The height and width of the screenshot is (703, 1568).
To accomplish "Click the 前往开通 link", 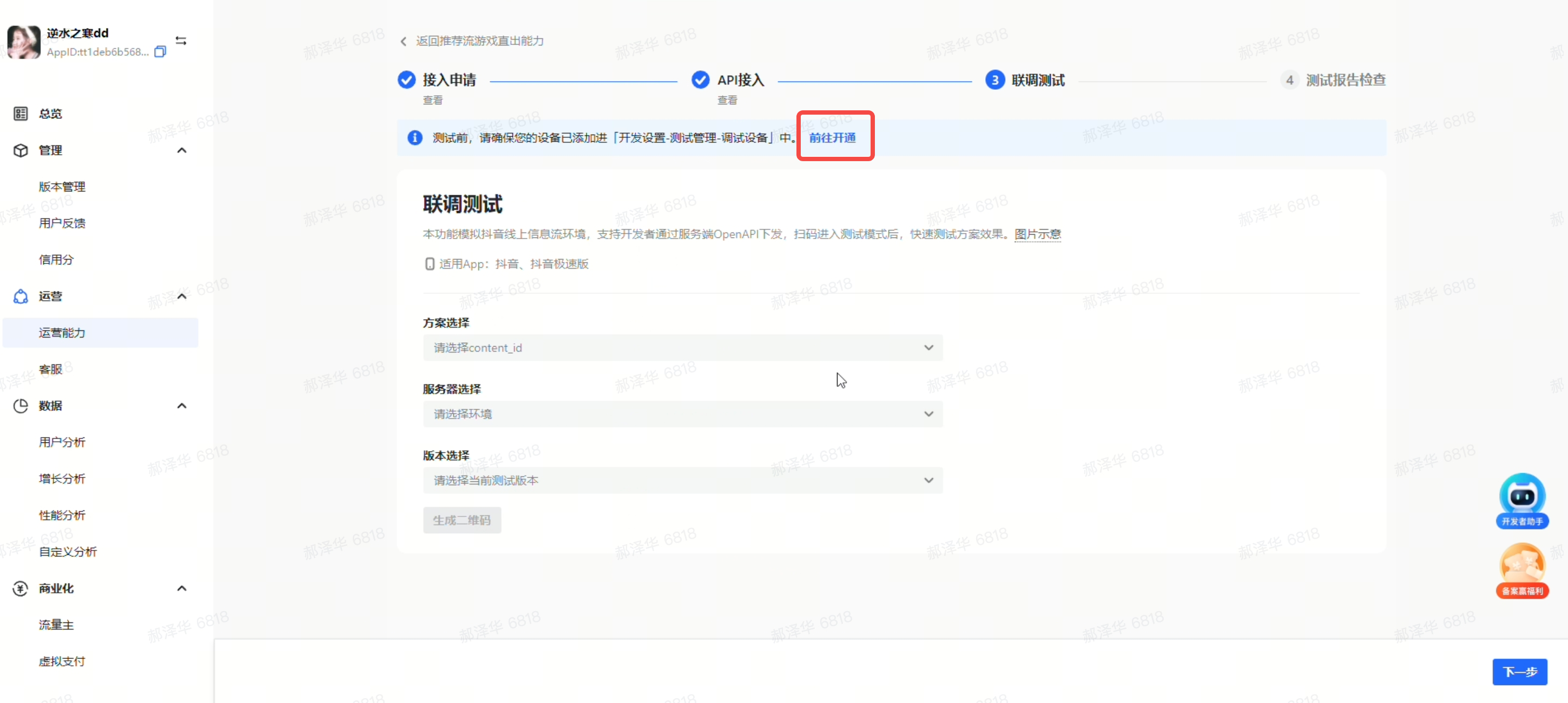I will 832,138.
